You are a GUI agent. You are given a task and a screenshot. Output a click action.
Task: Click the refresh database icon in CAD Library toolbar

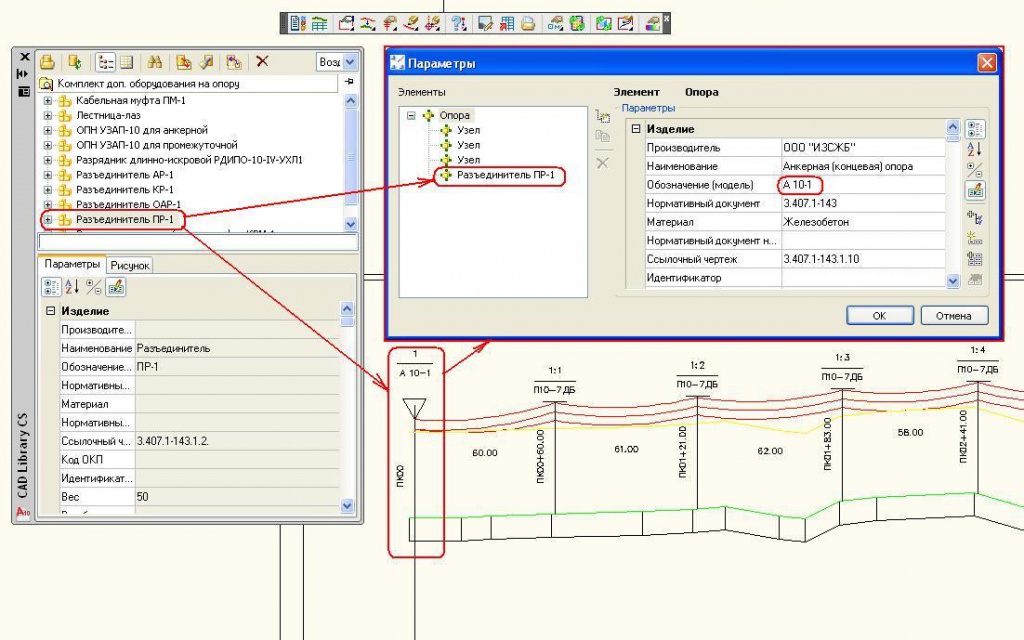click(74, 62)
